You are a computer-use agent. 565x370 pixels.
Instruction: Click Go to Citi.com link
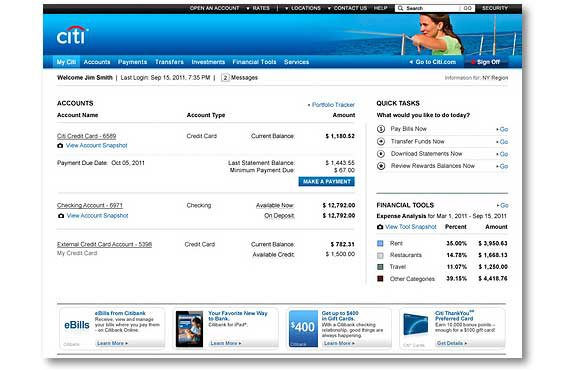tap(432, 62)
